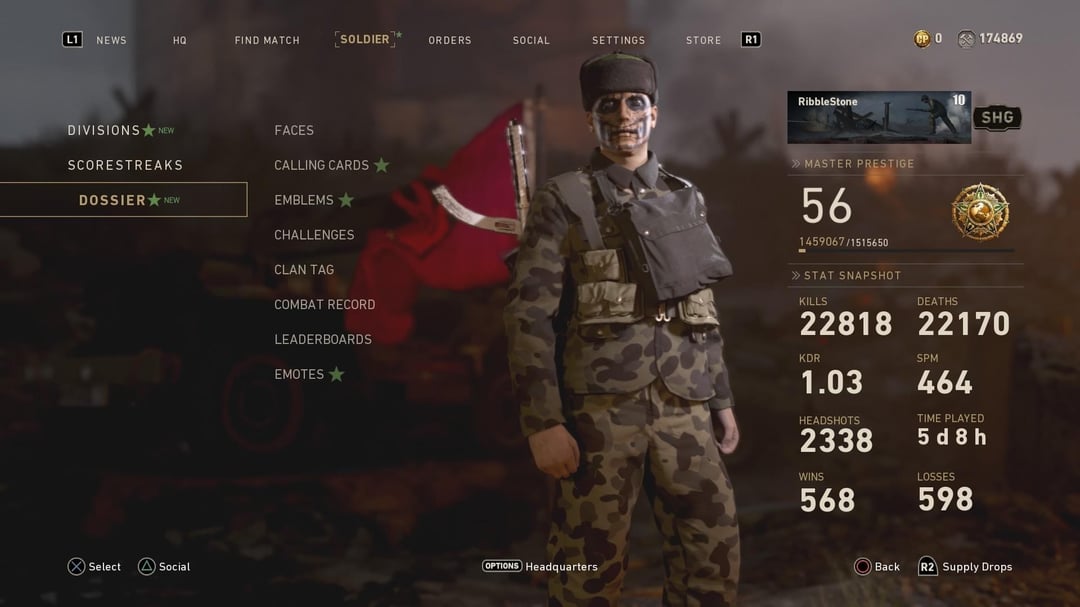Viewport: 1080px width, 607px height.
Task: Click the triangle Social button icon
Action: point(146,566)
